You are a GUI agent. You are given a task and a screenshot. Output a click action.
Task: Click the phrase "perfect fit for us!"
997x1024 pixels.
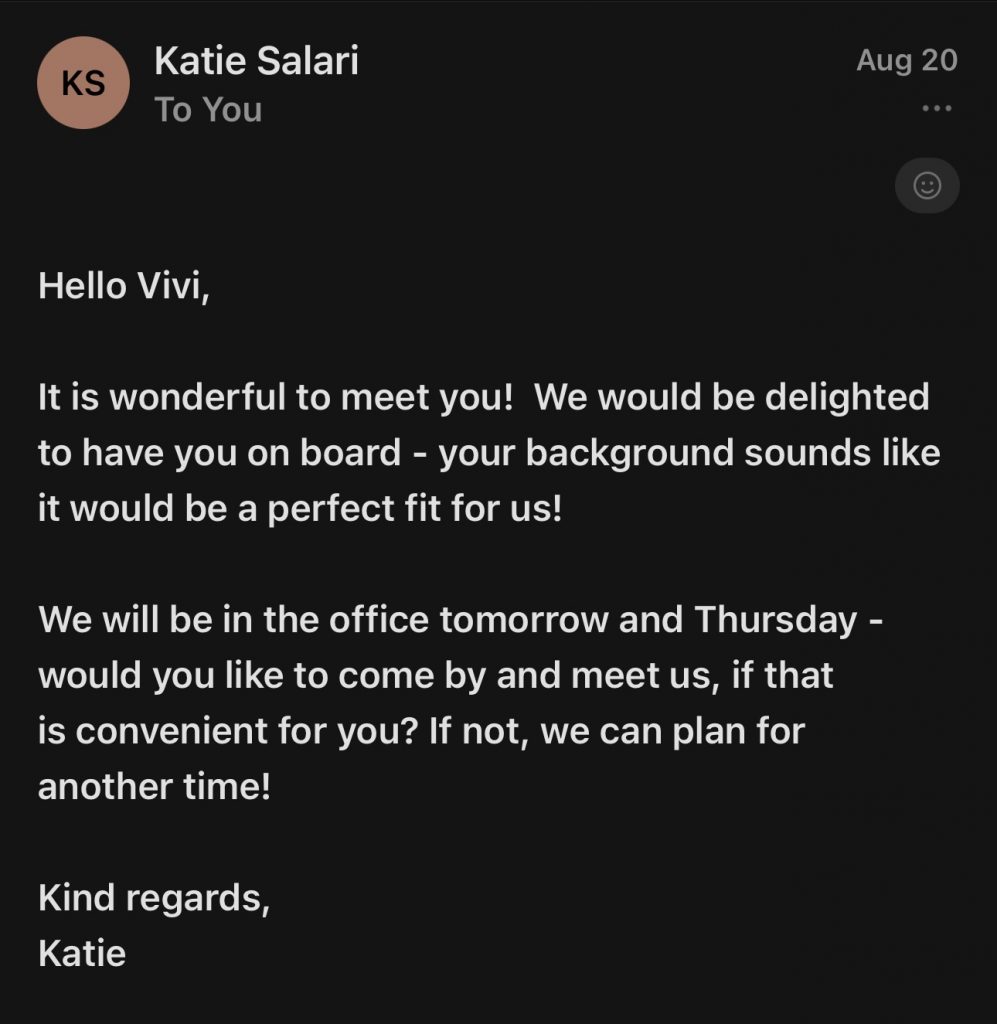[x=415, y=509]
